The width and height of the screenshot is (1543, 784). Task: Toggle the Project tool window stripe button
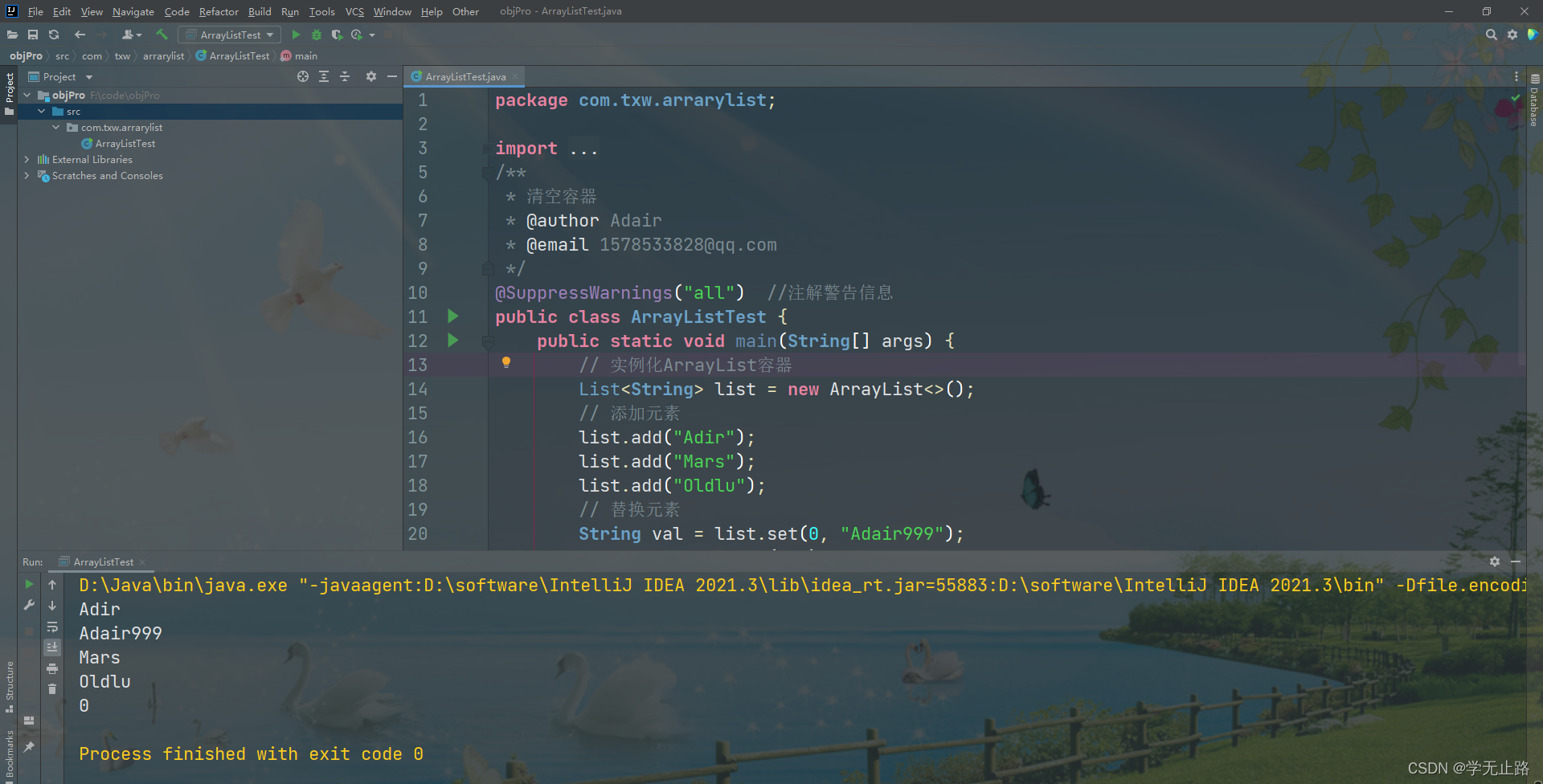coord(9,94)
